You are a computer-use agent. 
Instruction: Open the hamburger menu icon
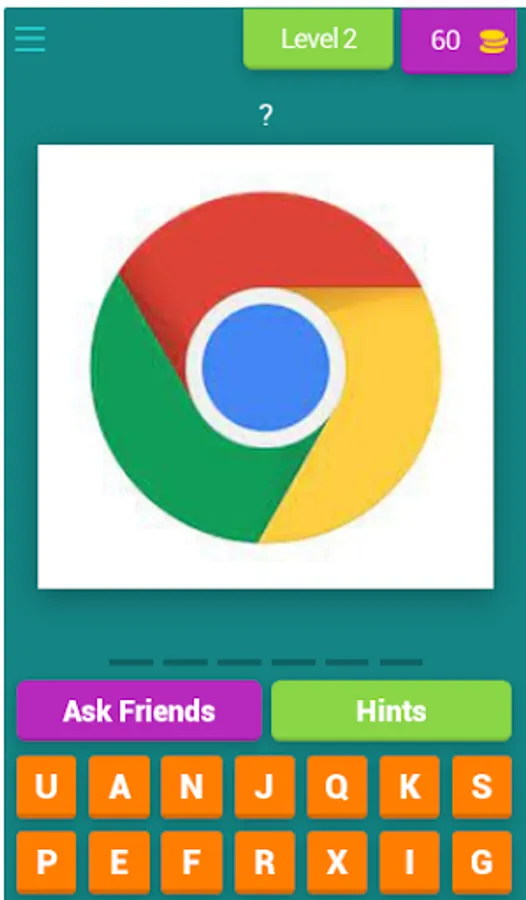click(30, 39)
